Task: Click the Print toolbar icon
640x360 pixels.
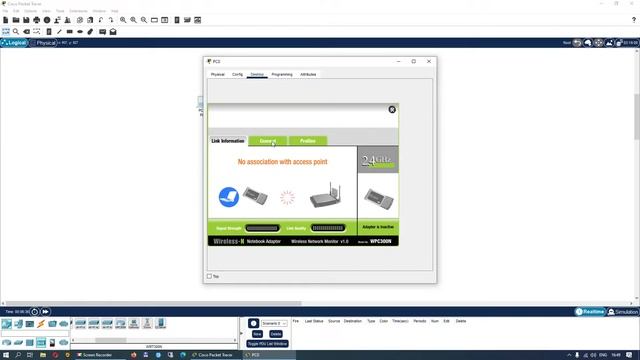Action: (x=37, y=20)
